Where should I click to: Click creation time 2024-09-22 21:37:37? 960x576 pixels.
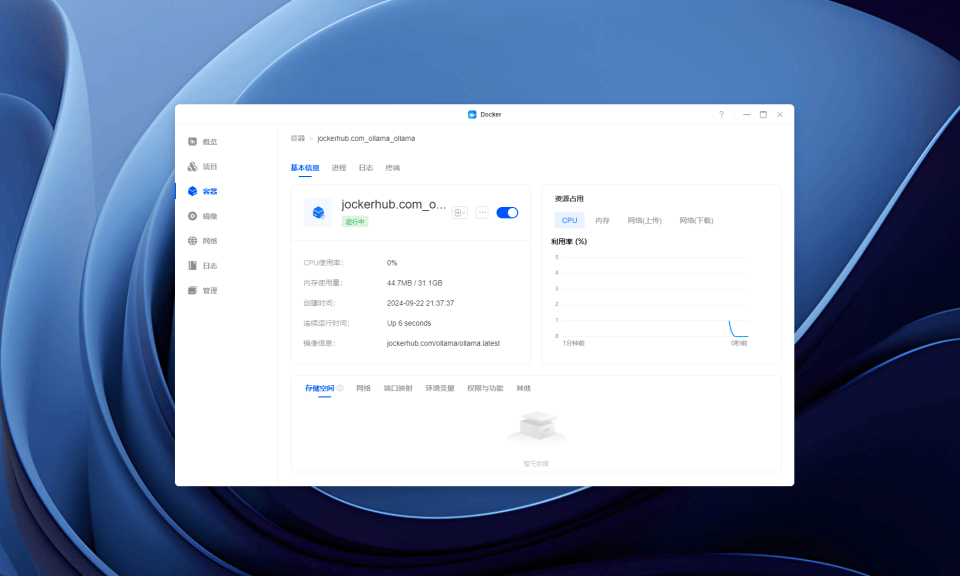coord(421,303)
